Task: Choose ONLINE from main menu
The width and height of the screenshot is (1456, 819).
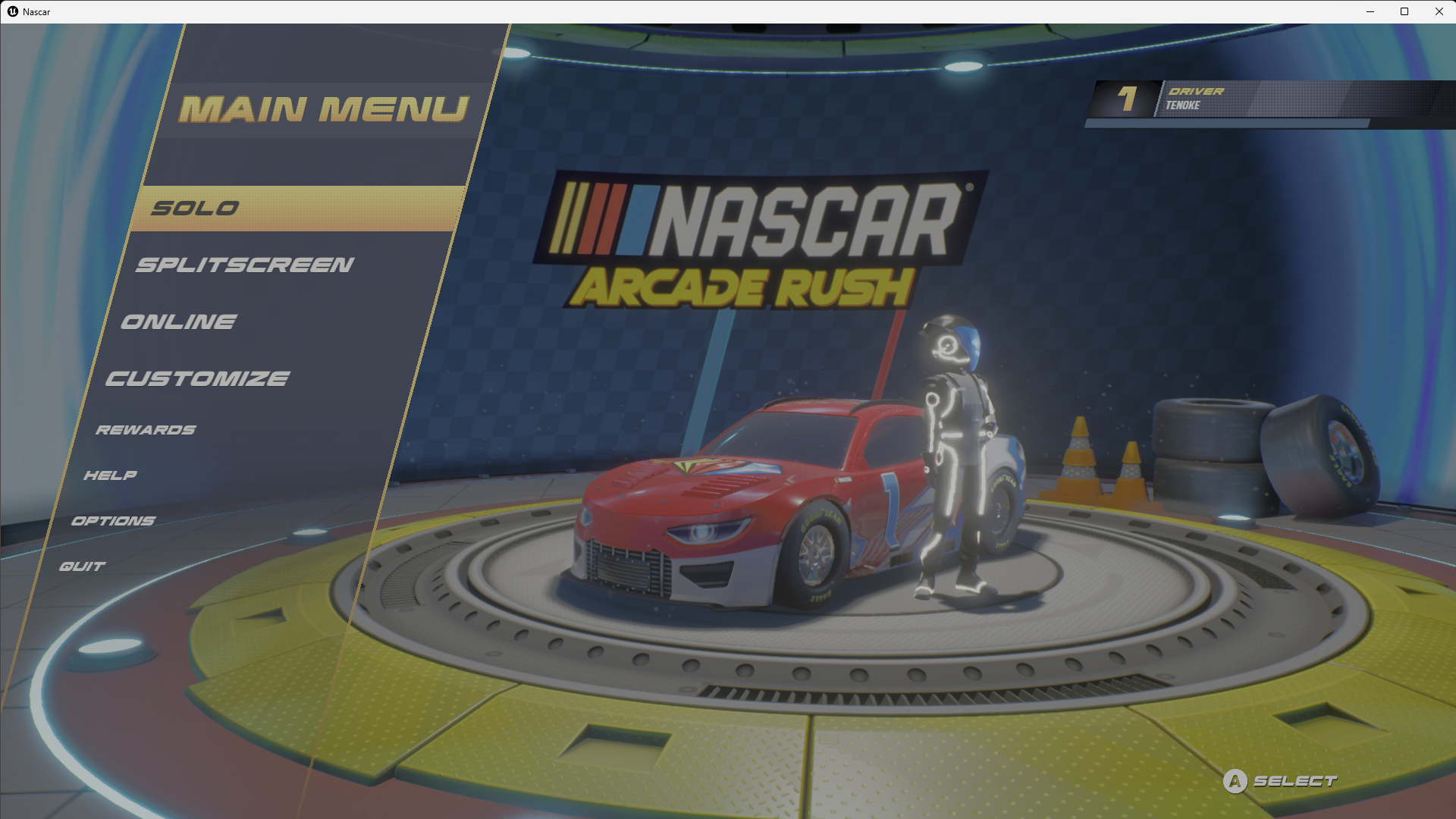Action: click(x=179, y=322)
